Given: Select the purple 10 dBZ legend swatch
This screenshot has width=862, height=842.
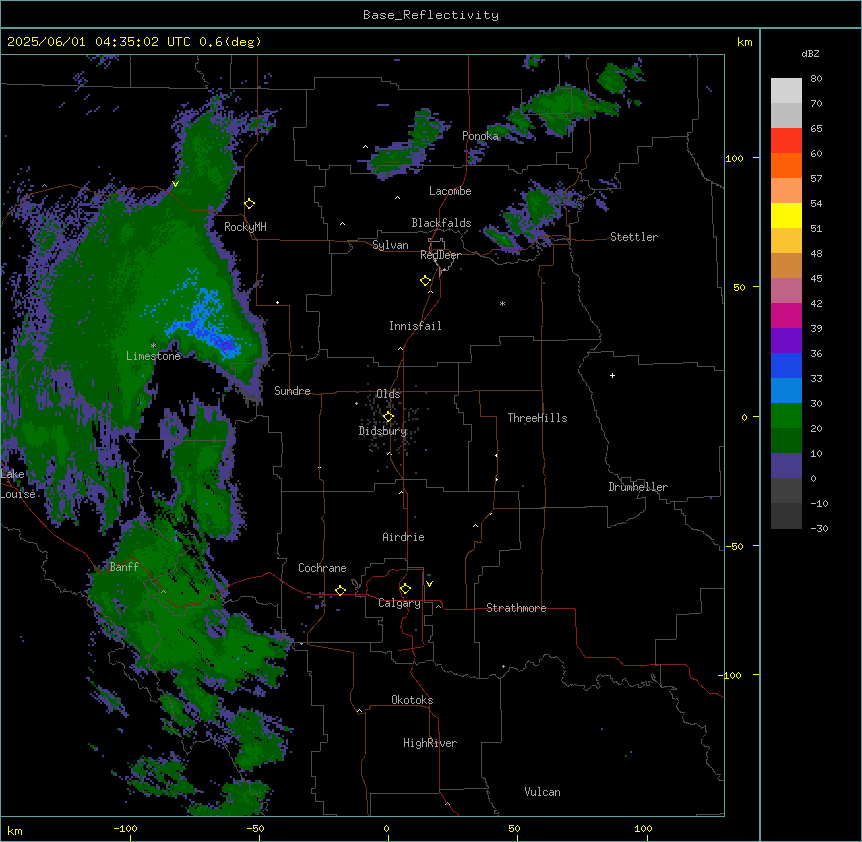Looking at the screenshot, I should coord(786,466).
